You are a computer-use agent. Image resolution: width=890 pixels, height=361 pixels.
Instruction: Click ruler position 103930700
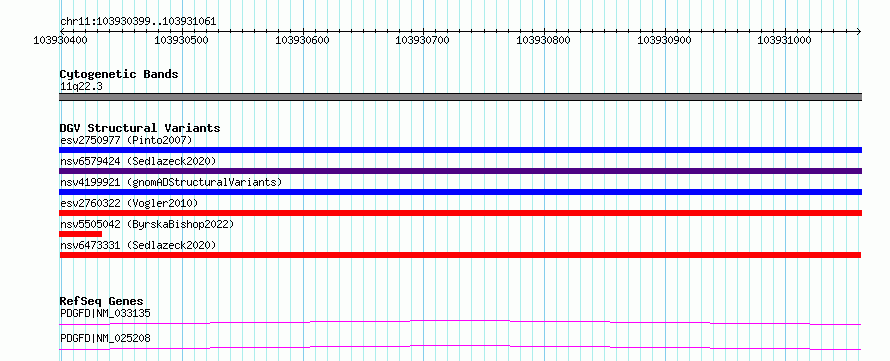click(x=422, y=40)
